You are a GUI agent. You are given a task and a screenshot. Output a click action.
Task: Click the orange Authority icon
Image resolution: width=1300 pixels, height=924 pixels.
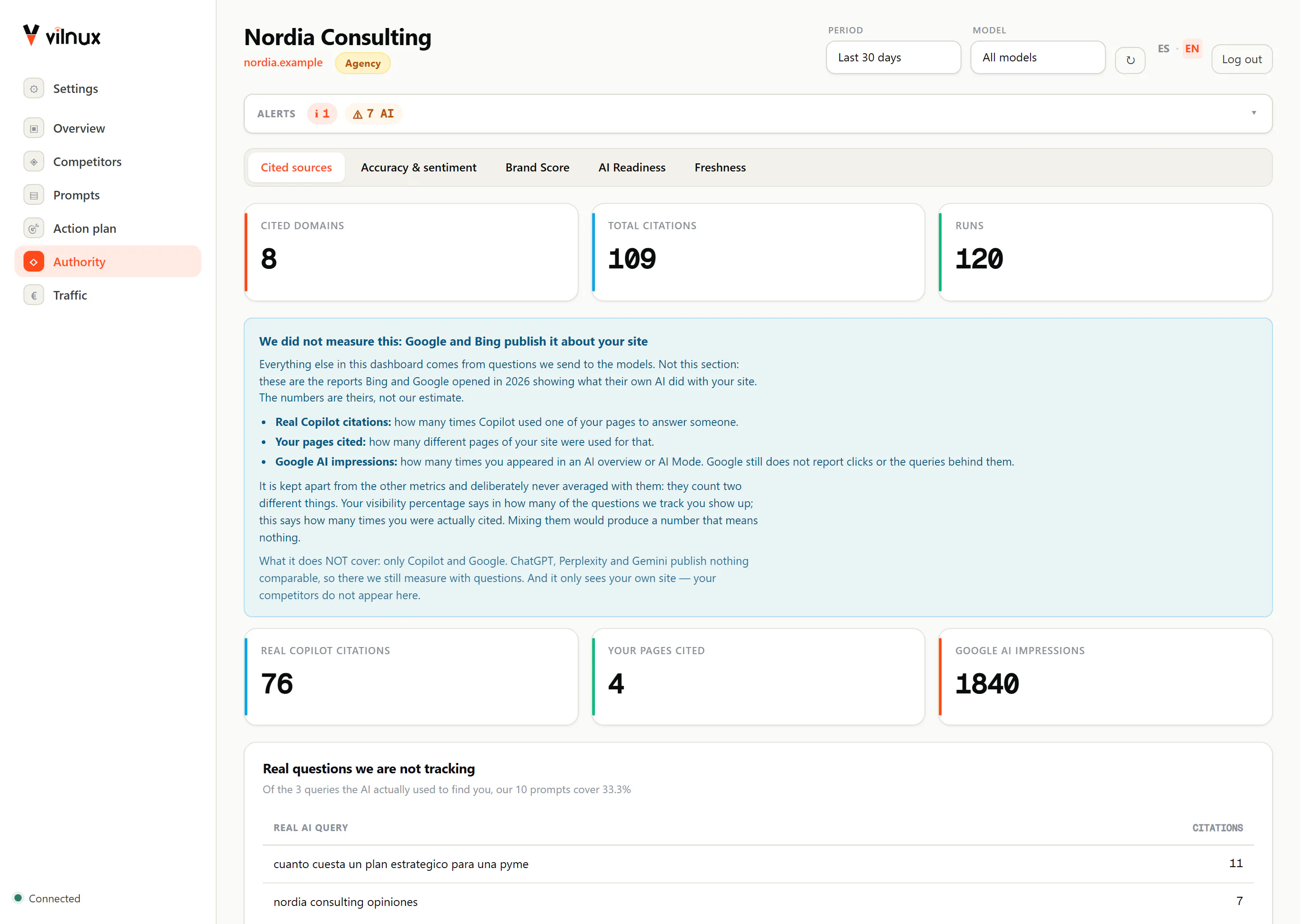pyautogui.click(x=33, y=262)
